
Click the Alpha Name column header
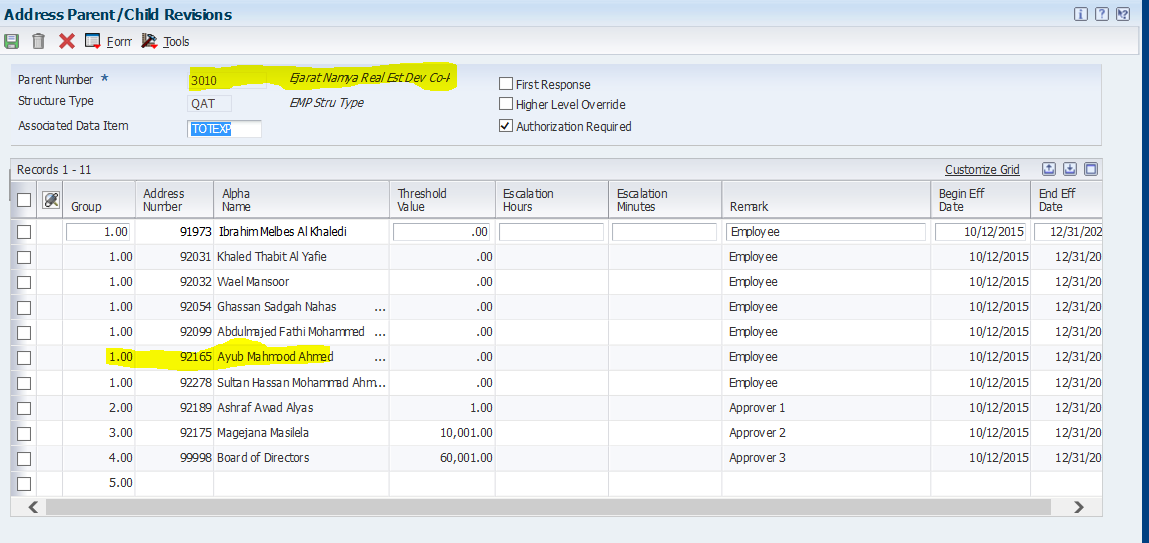coord(301,200)
